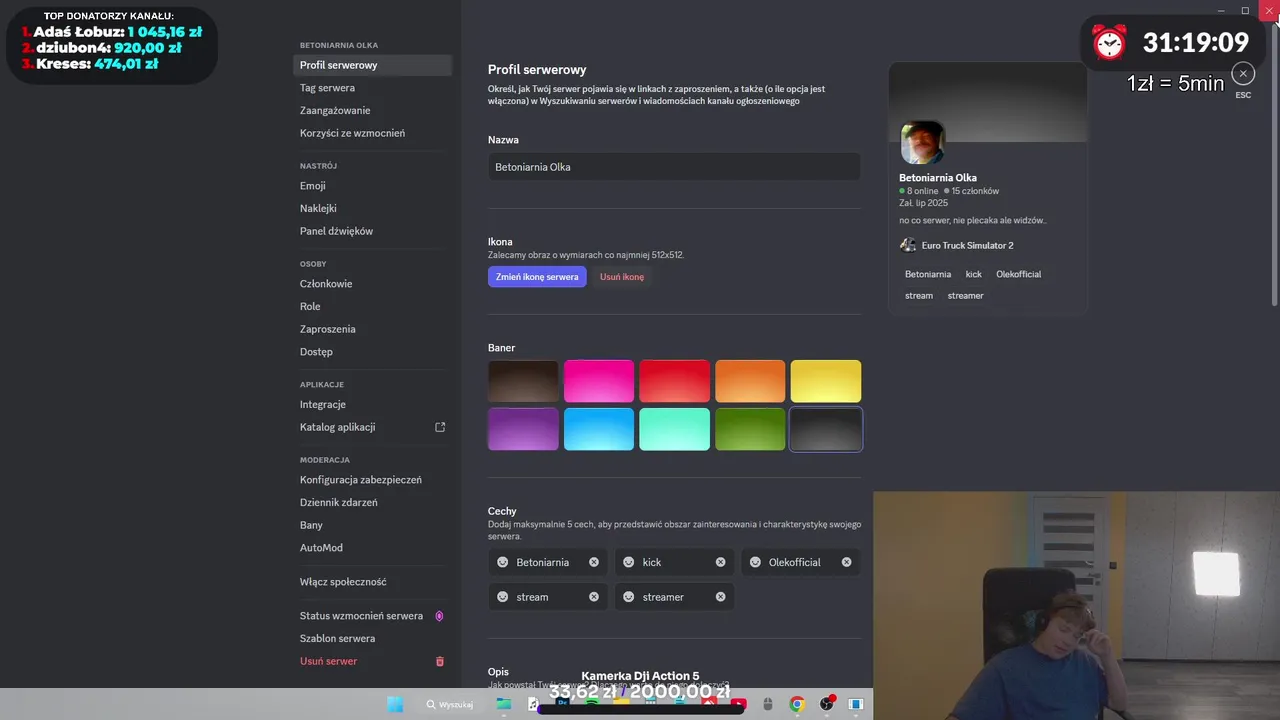Click Usuń ikonę button

pos(622,277)
